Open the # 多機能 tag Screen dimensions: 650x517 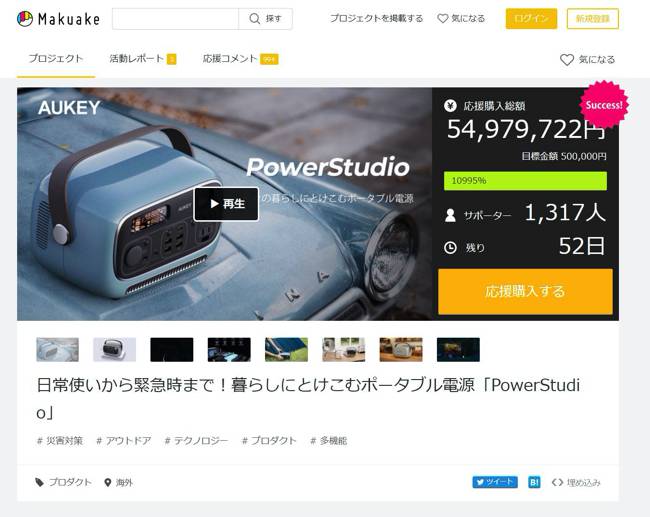pos(329,441)
